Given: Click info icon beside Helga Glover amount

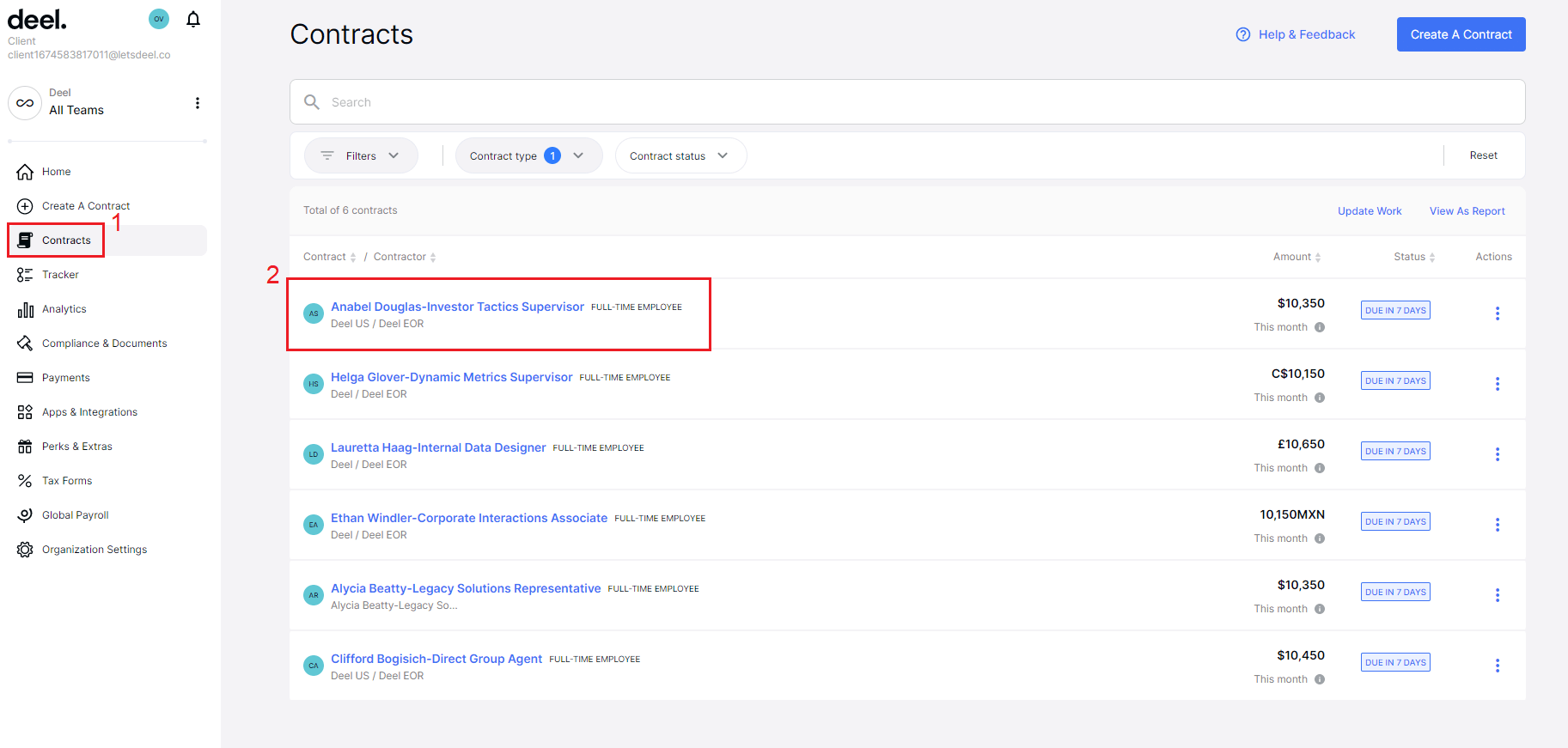Looking at the screenshot, I should pyautogui.click(x=1320, y=398).
